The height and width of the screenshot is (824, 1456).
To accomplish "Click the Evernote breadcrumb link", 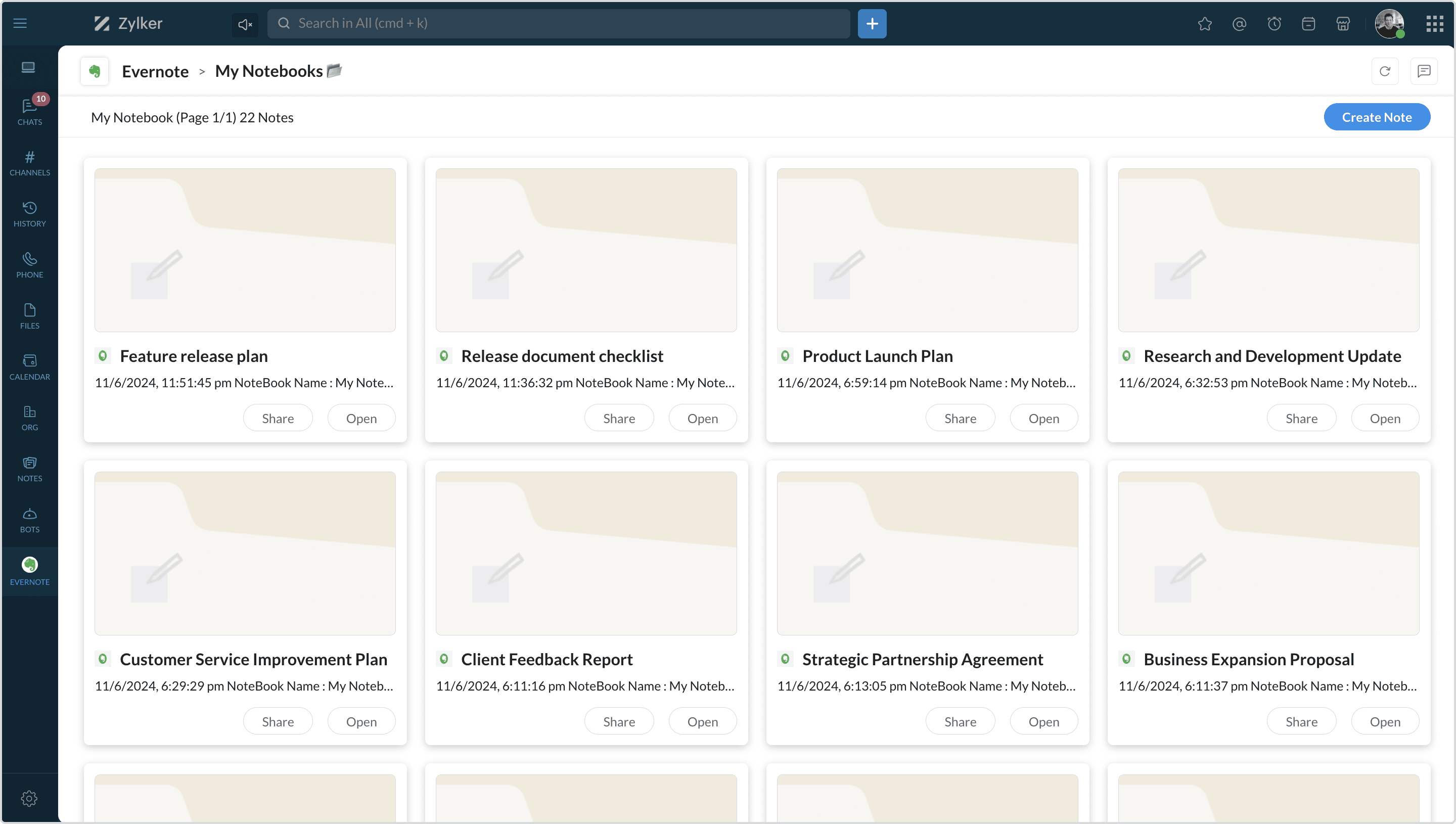I will click(155, 71).
